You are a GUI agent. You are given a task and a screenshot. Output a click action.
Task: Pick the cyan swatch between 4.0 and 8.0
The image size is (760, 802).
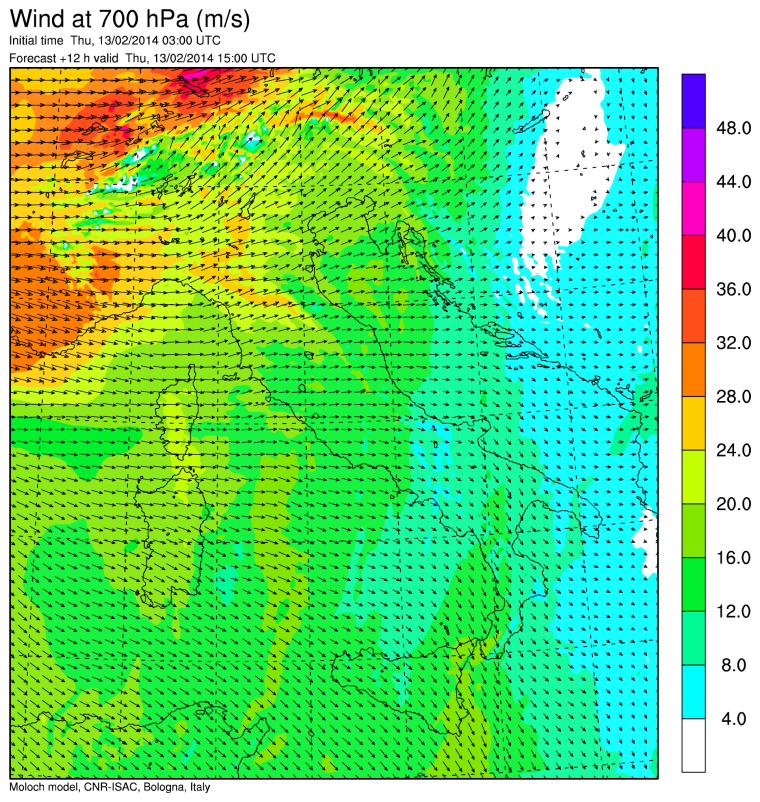[x=694, y=692]
